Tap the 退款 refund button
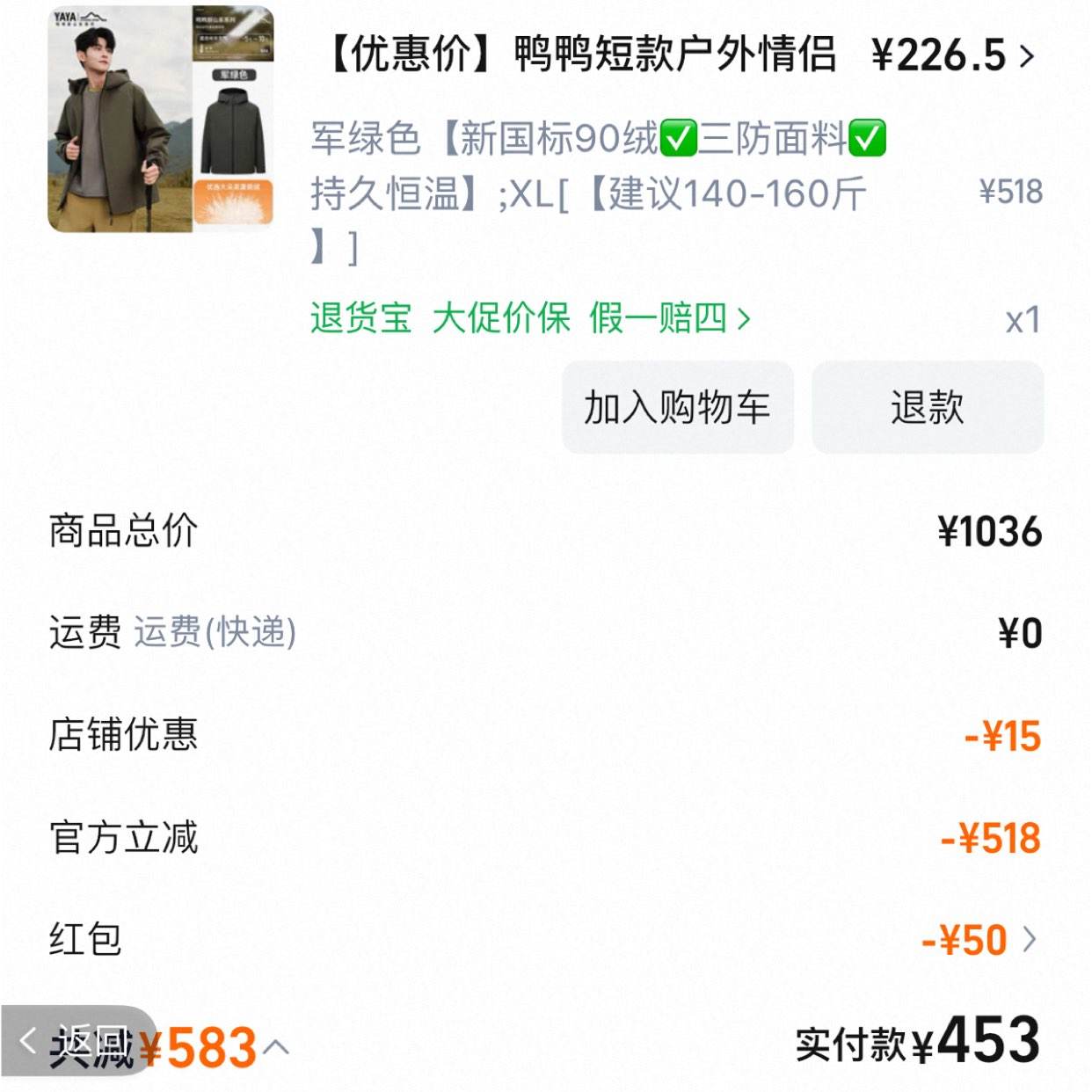This screenshot has height=1092, width=1092. point(928,407)
